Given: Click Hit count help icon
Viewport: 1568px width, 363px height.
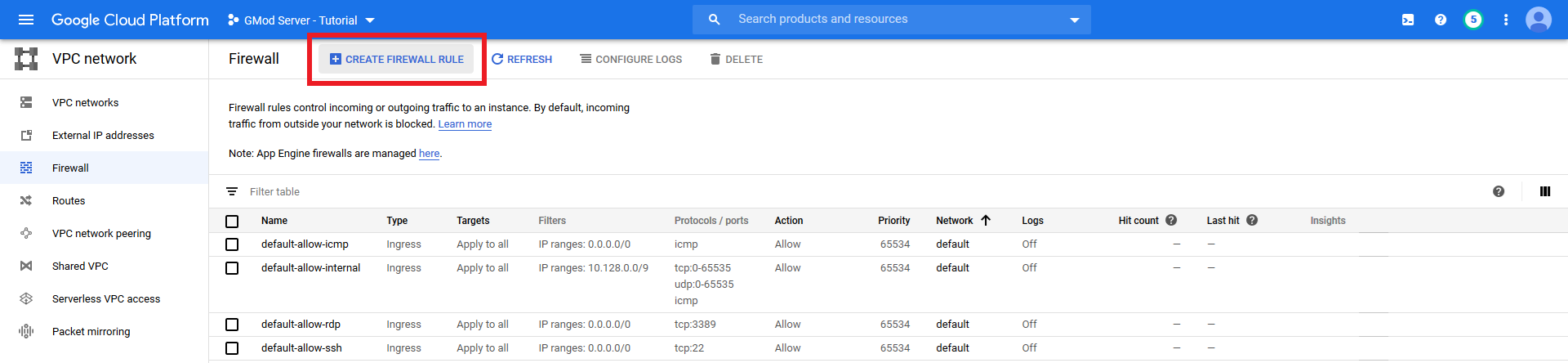Looking at the screenshot, I should point(1171,220).
